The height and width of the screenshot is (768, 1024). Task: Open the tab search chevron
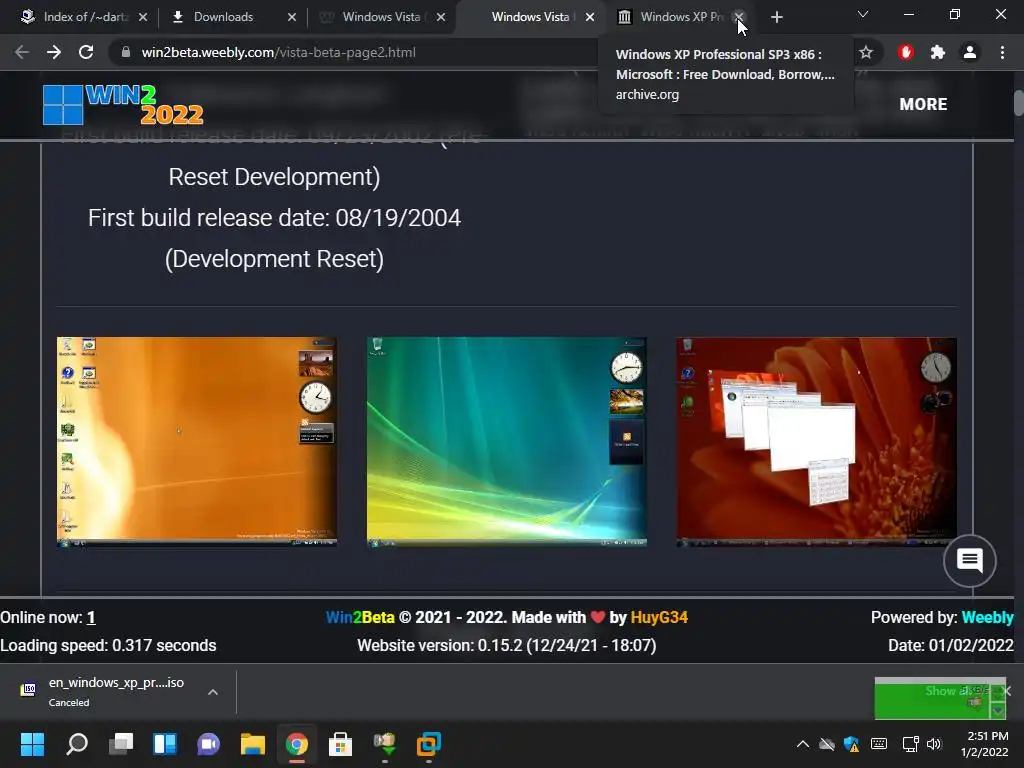coord(863,14)
